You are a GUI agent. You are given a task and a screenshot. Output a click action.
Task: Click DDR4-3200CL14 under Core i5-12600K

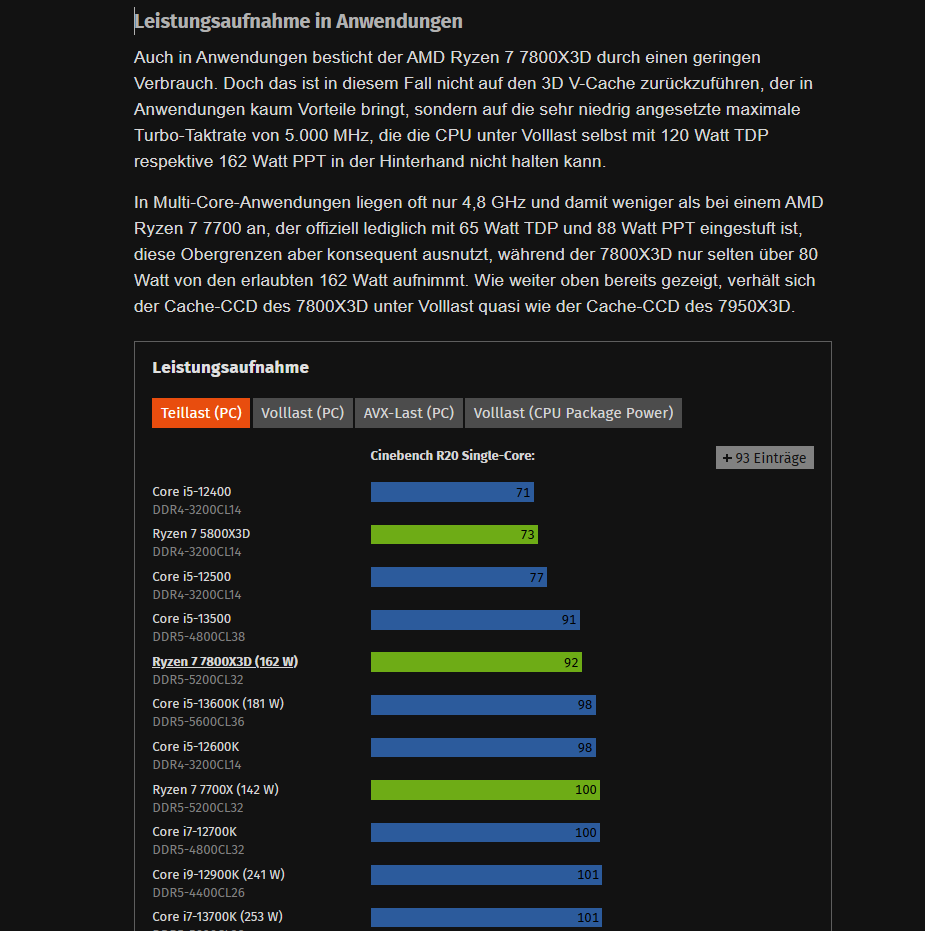(x=197, y=765)
